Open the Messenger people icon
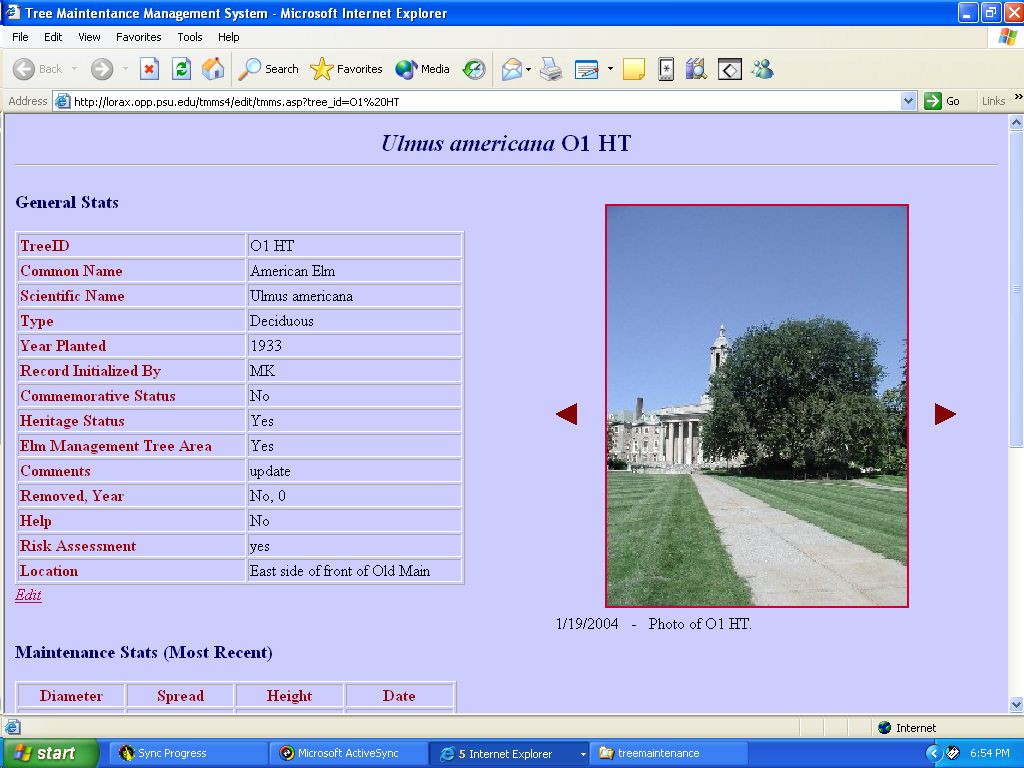This screenshot has height=768, width=1024. [762, 69]
